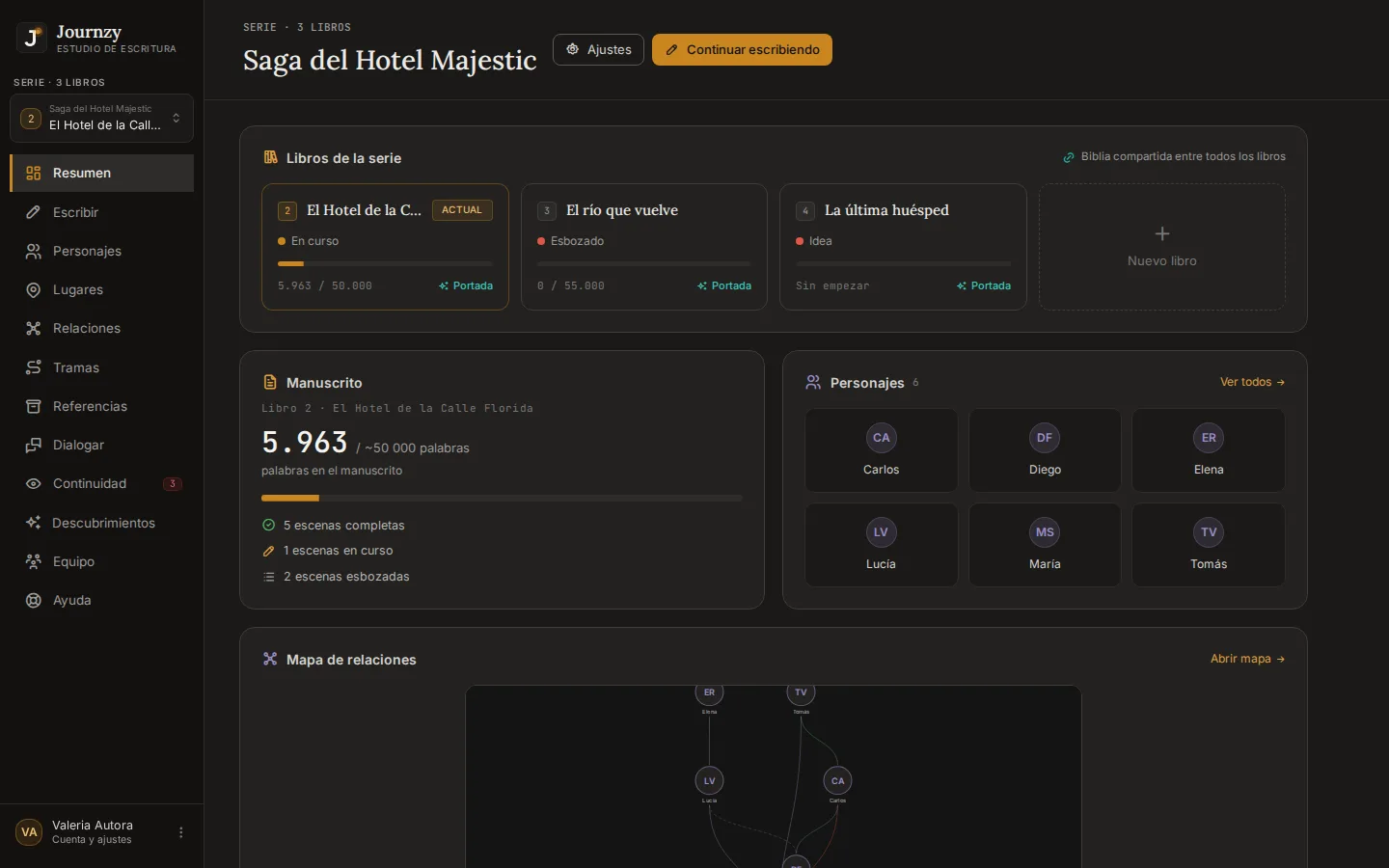Open Carlos character card
The height and width of the screenshot is (868, 1389).
882,450
